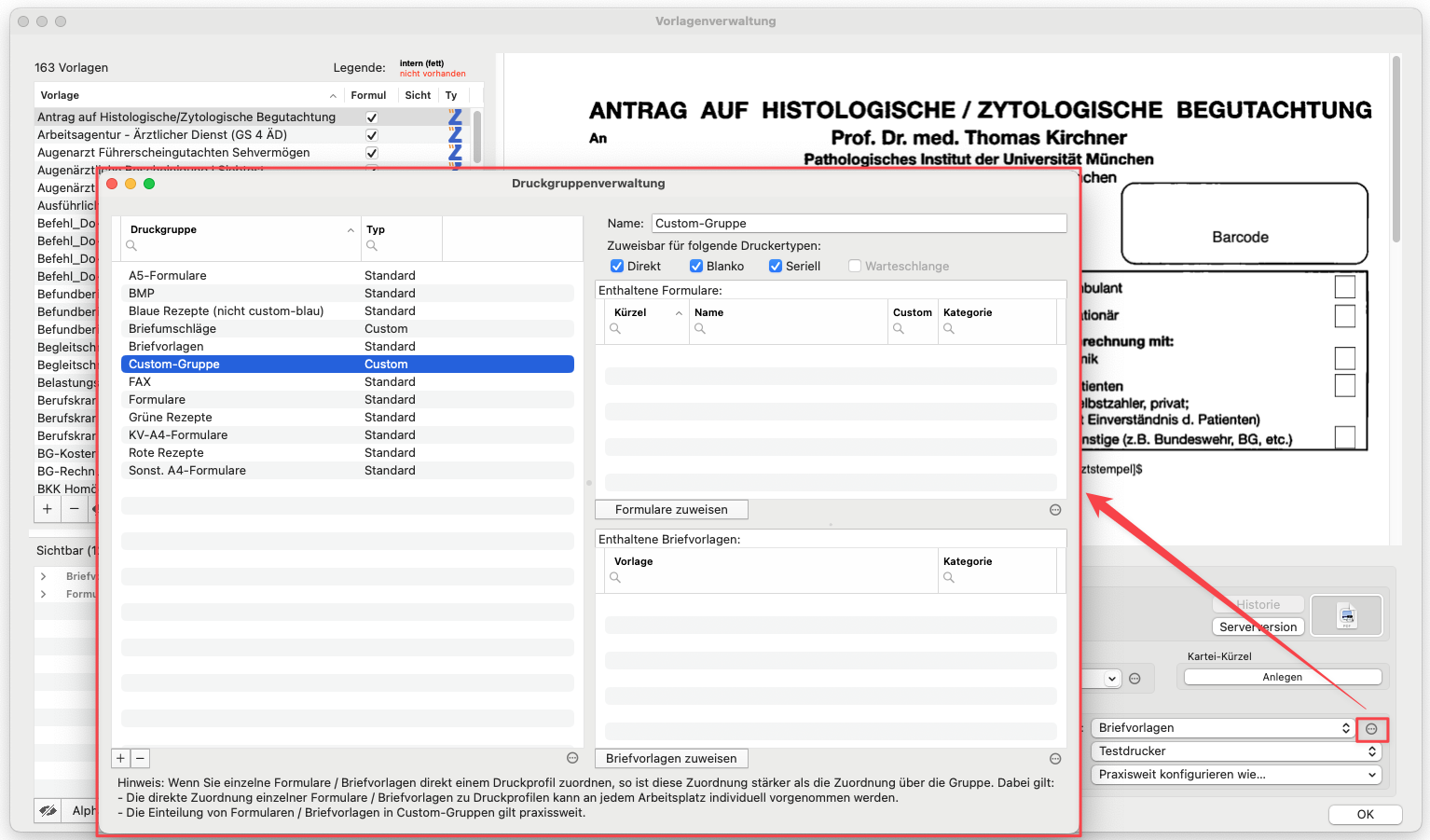1430x840 pixels.
Task: Click the minus button in Vorlagenverwaltung's Vorlage list
Action: tap(75, 509)
